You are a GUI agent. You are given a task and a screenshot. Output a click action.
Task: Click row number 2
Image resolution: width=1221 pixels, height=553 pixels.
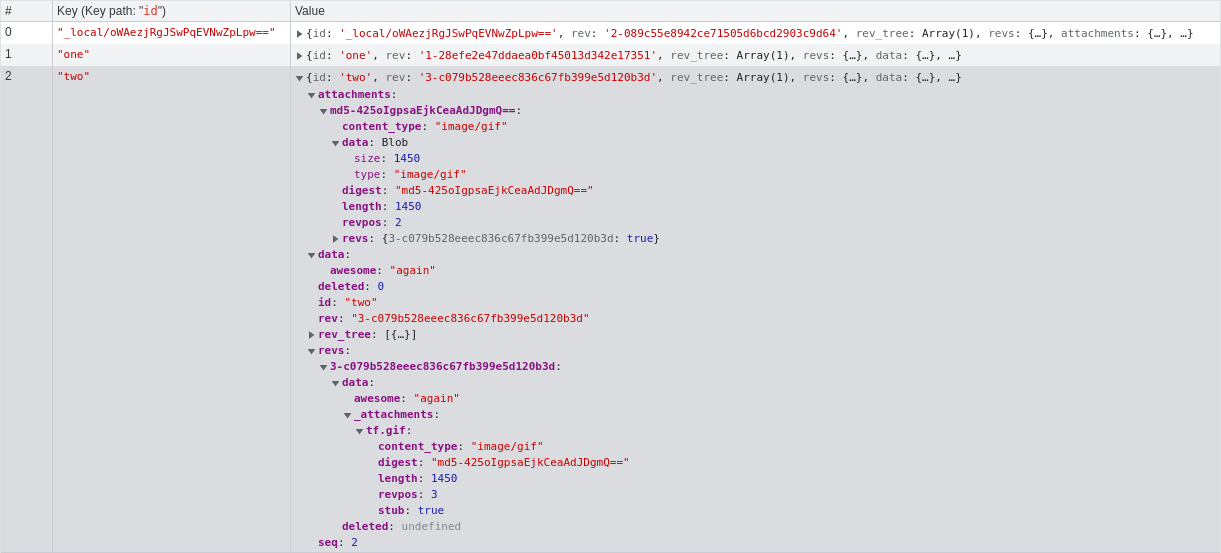[26, 309]
